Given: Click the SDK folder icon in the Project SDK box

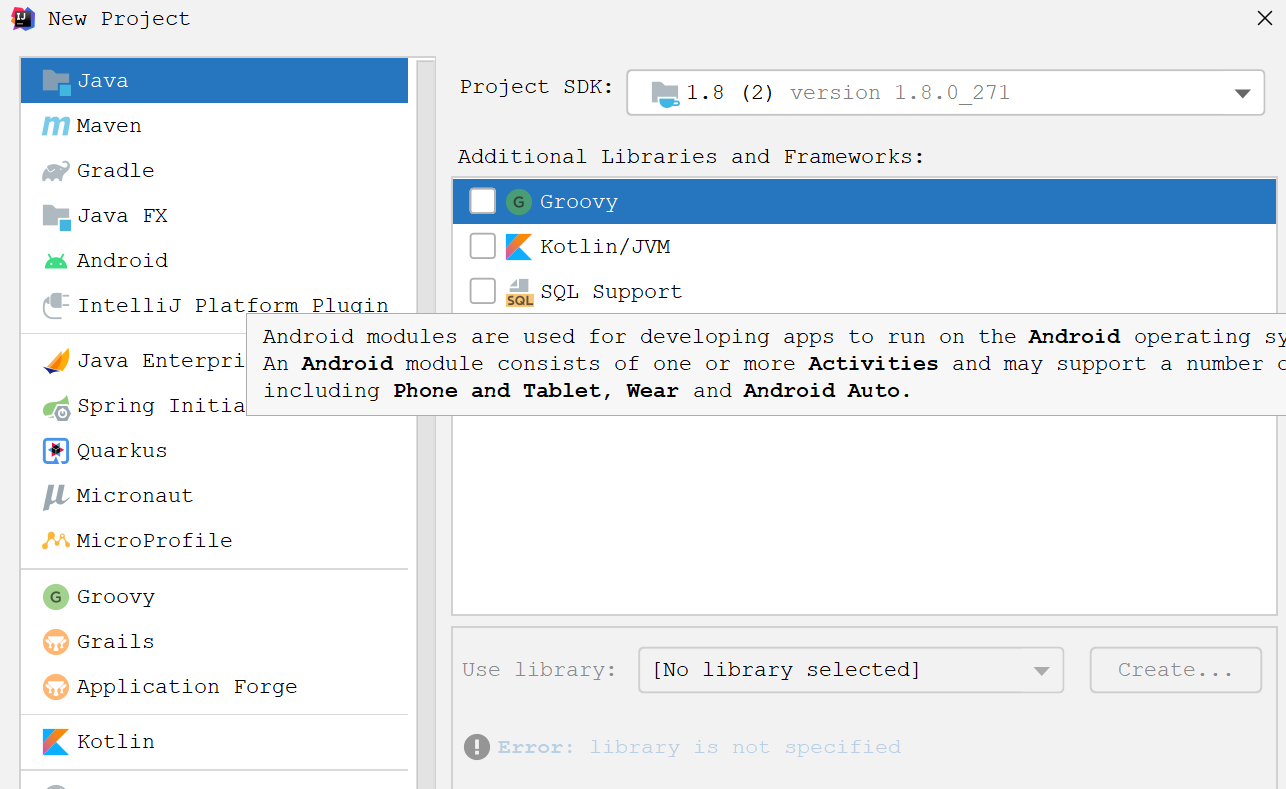Looking at the screenshot, I should tap(665, 94).
